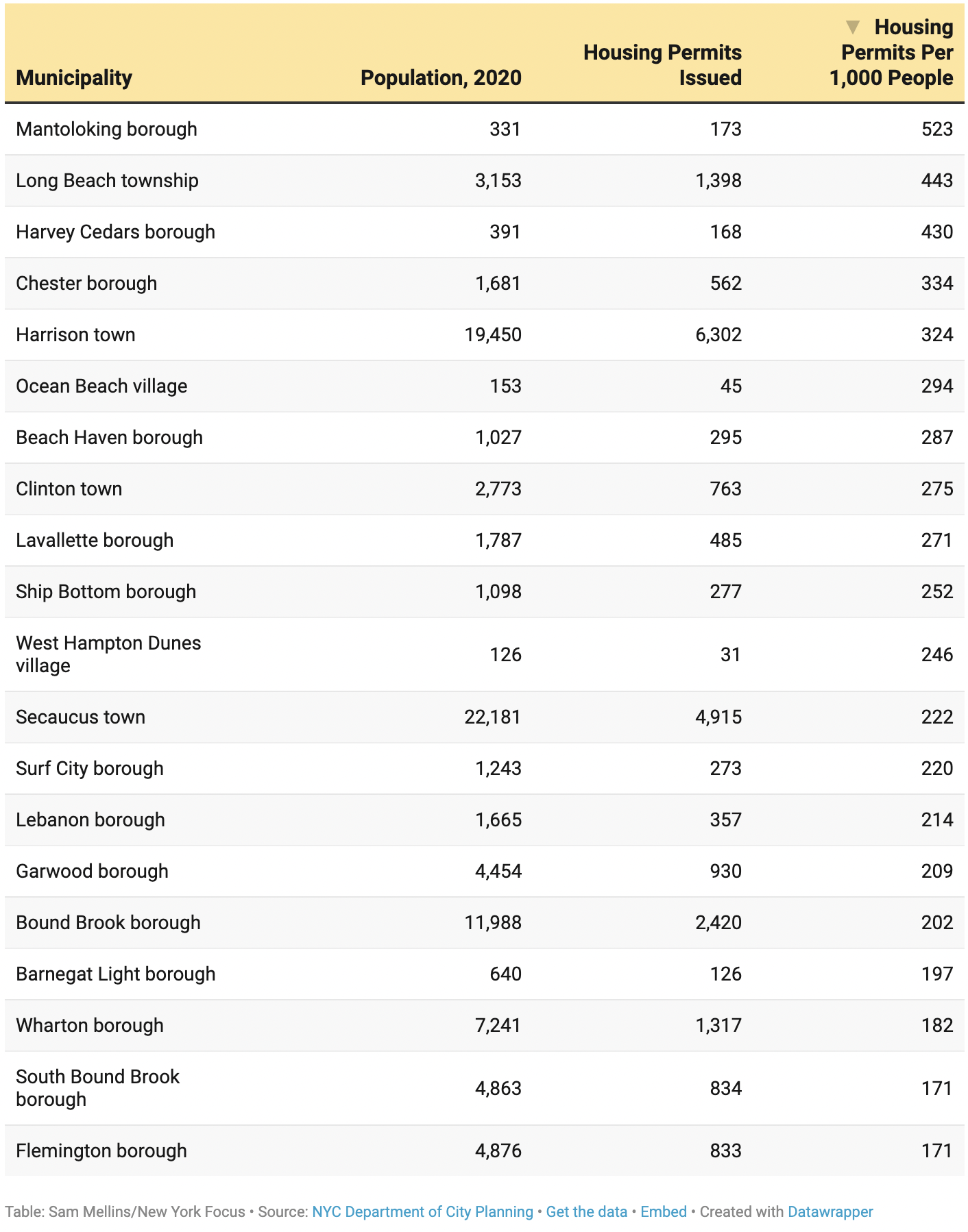Open NYC Department of City Planning link
The width and height of the screenshot is (968, 1232).
[422, 1211]
